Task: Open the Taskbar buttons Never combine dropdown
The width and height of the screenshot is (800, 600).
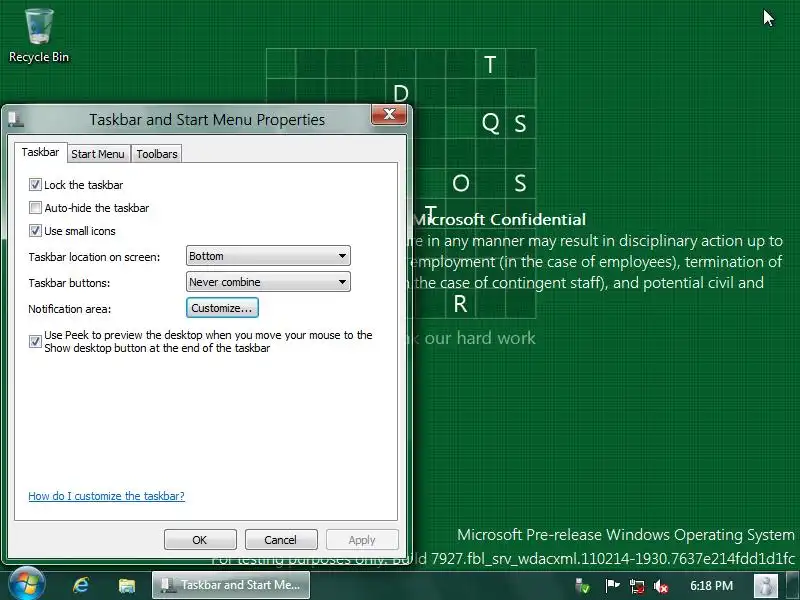Action: [268, 282]
